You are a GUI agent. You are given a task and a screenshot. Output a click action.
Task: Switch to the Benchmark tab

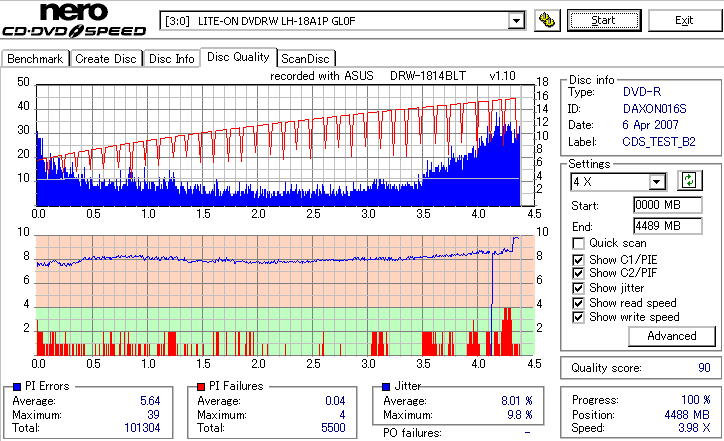36,59
